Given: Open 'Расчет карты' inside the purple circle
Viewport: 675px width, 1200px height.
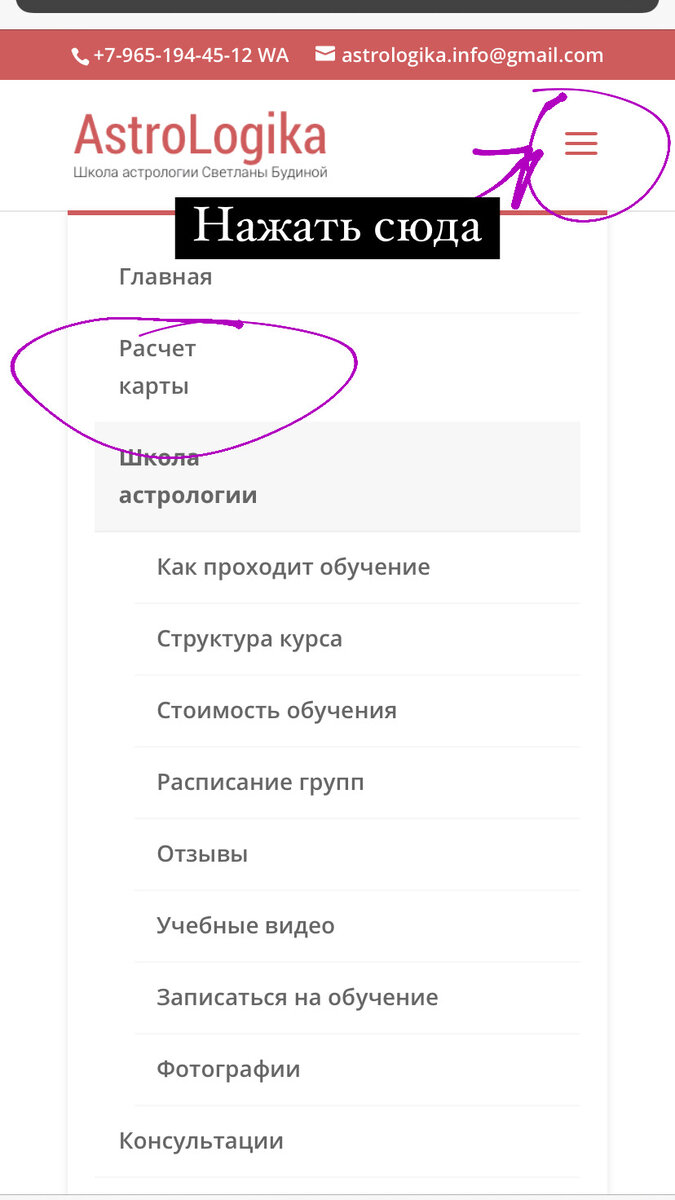Looking at the screenshot, I should tap(157, 365).
